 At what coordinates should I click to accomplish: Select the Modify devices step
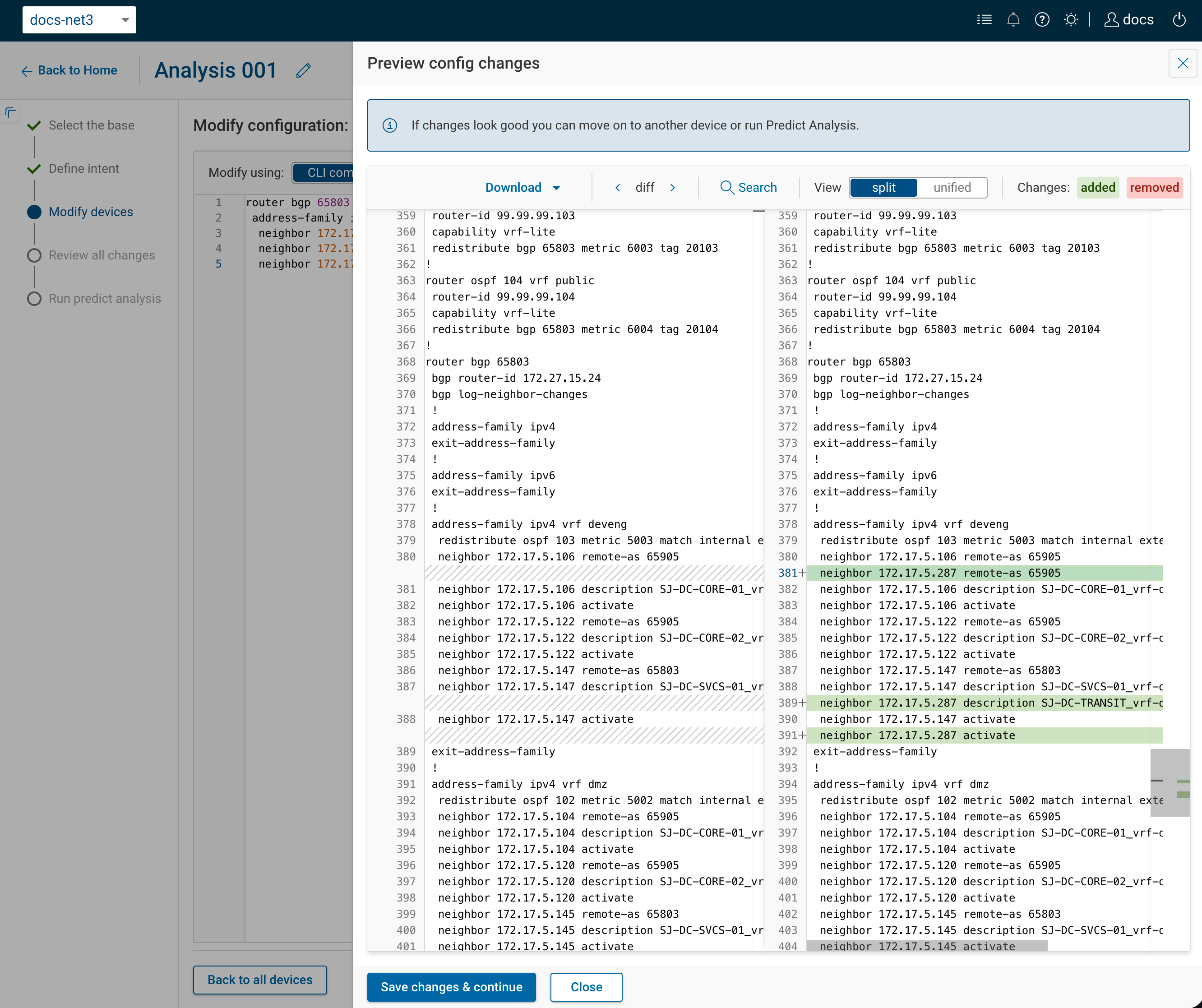[x=90, y=213]
